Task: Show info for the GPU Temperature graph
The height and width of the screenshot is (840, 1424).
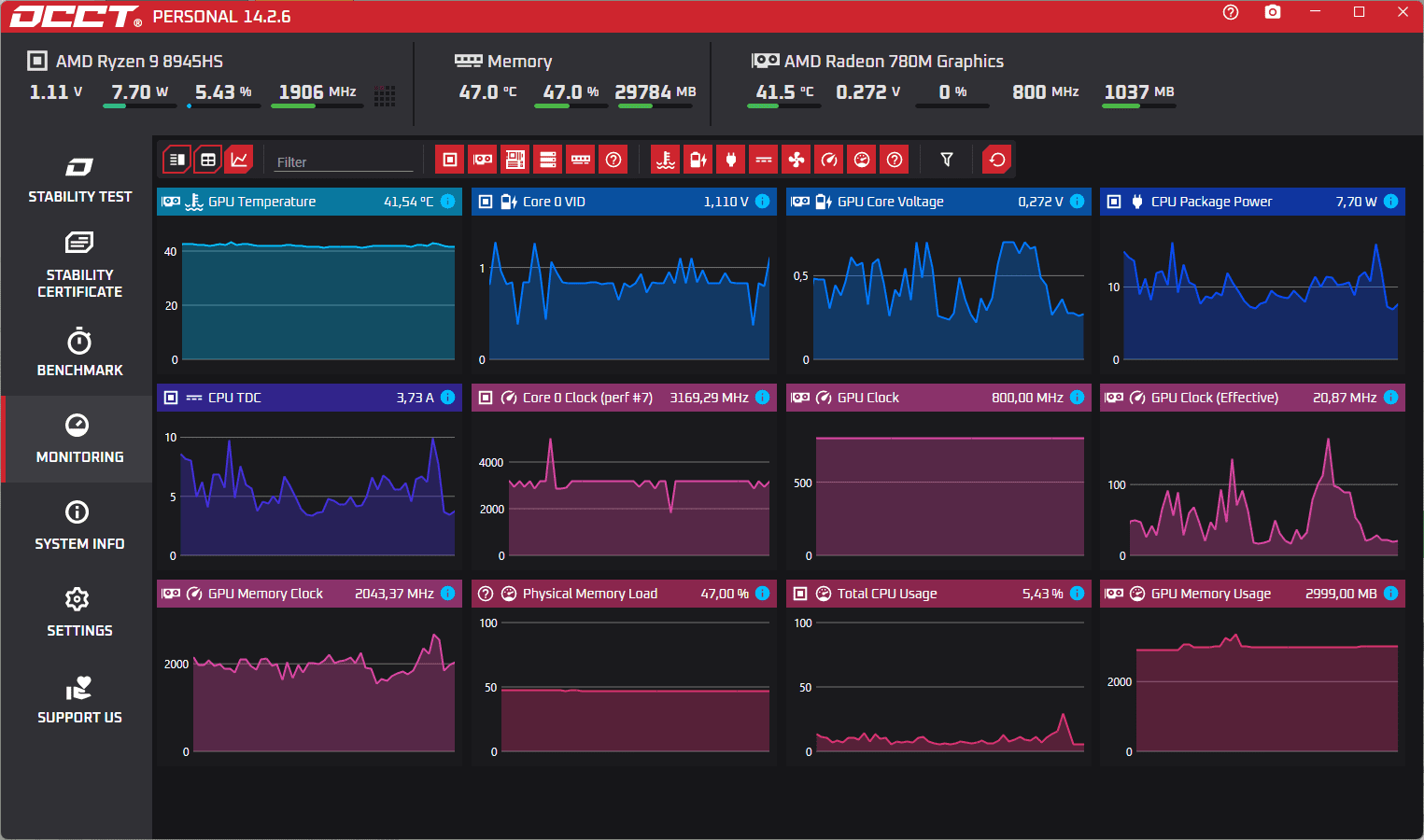Action: pyautogui.click(x=448, y=202)
